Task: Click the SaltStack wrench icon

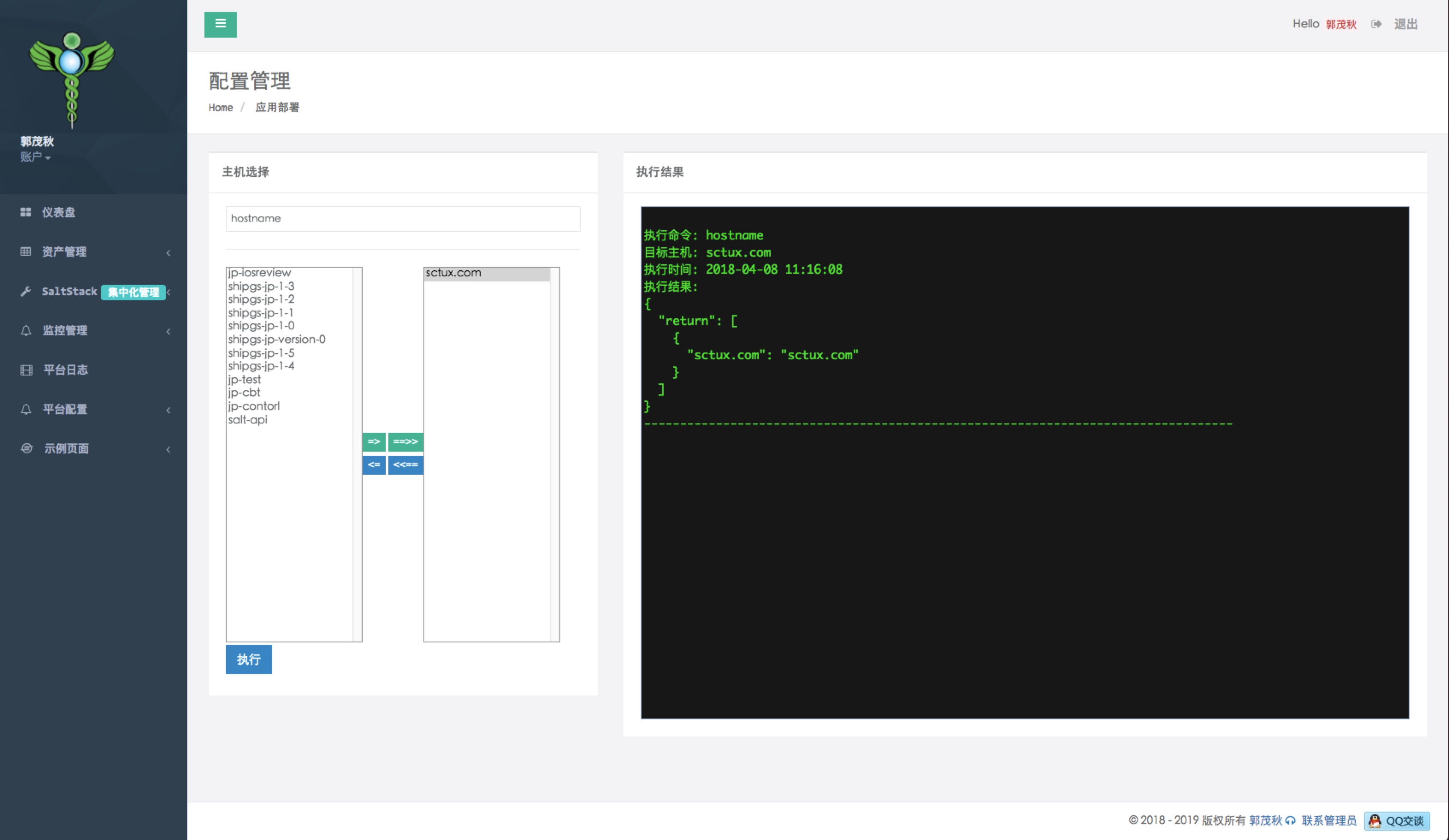Action: click(25, 292)
